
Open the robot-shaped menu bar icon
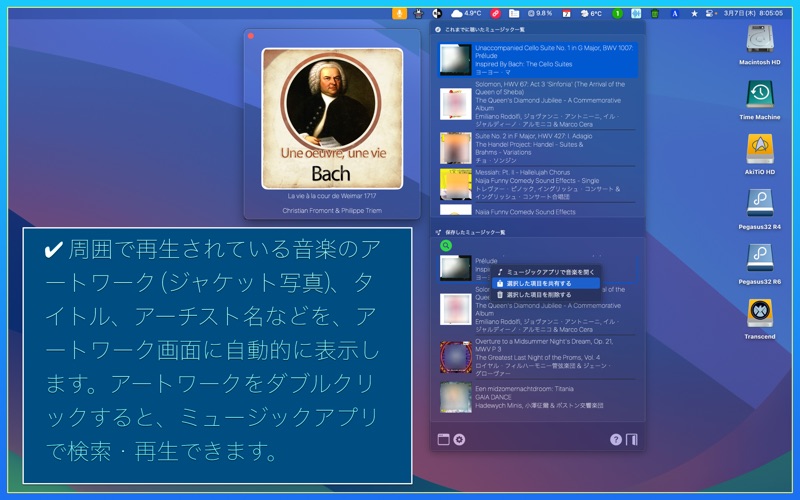pos(419,13)
